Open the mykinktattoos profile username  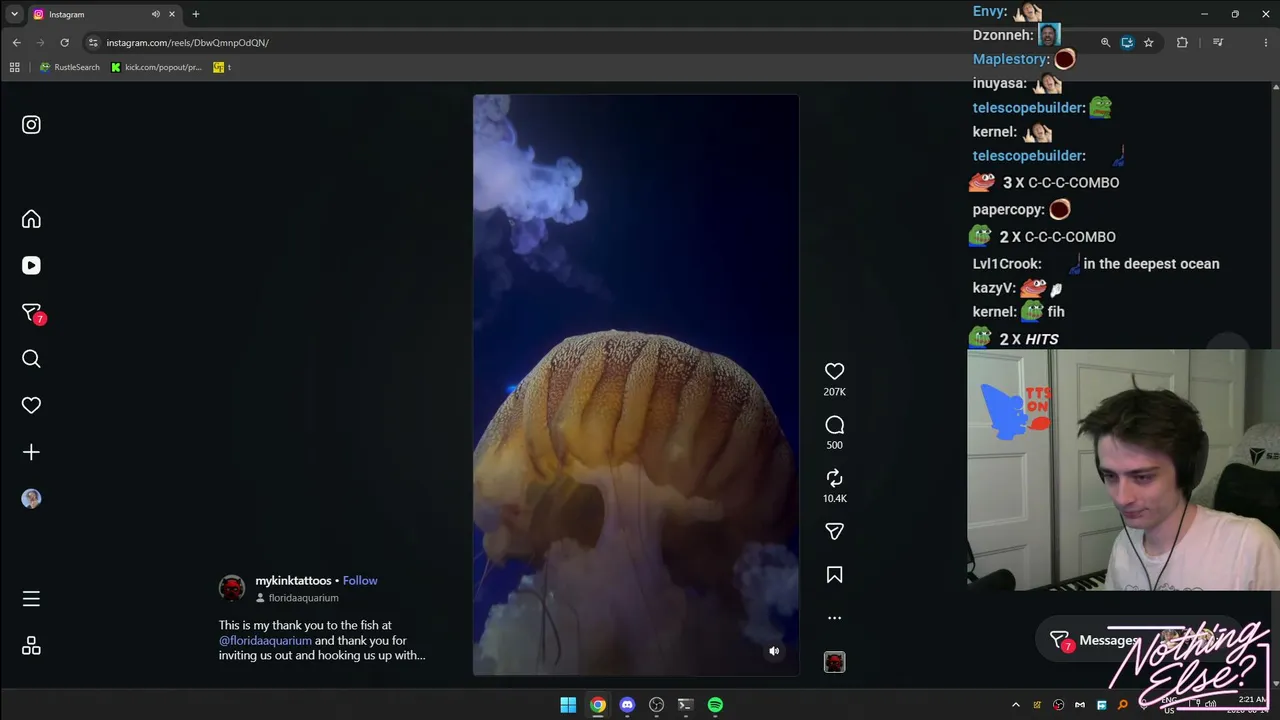pyautogui.click(x=293, y=581)
